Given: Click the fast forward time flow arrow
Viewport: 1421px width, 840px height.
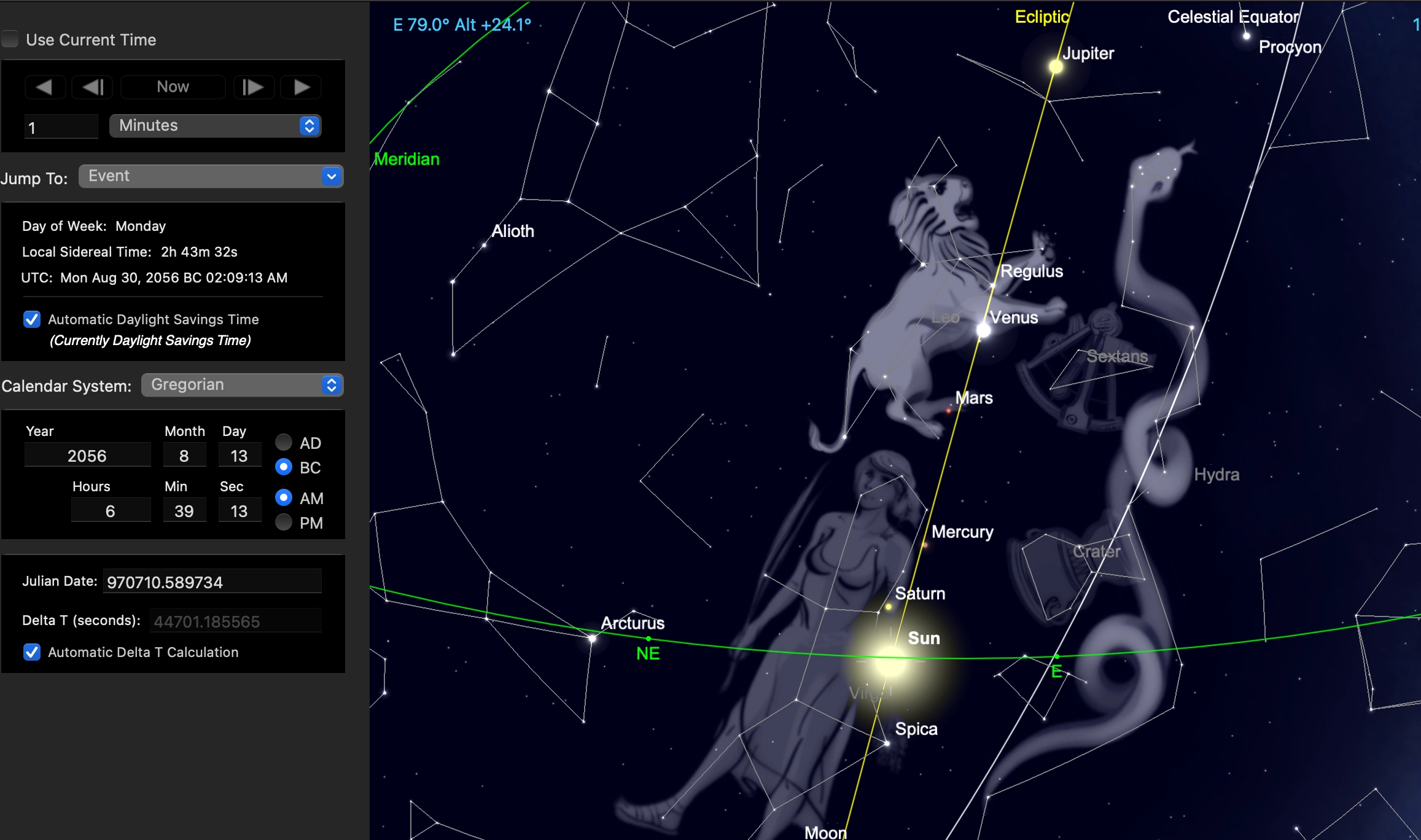Looking at the screenshot, I should point(302,87).
